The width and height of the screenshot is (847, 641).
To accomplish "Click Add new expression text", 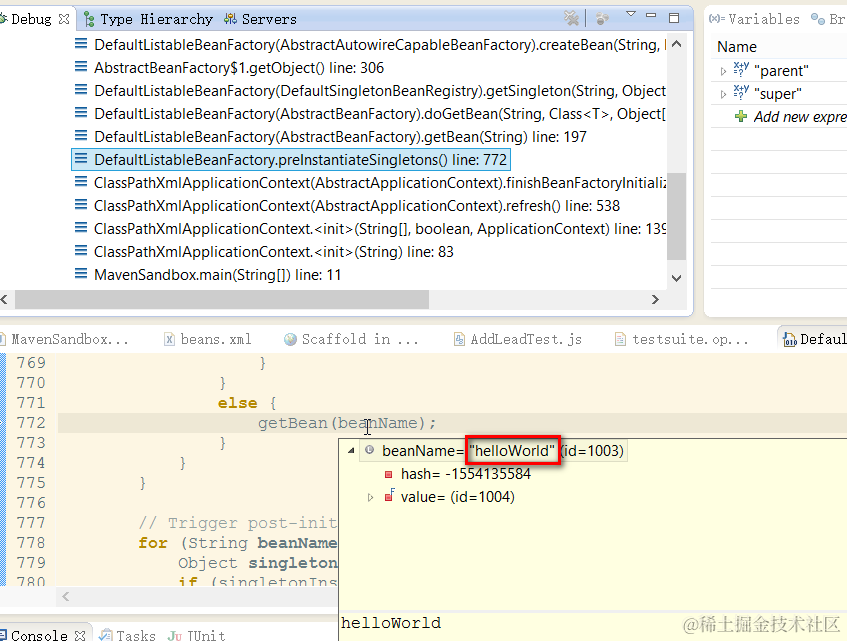I will [x=800, y=117].
